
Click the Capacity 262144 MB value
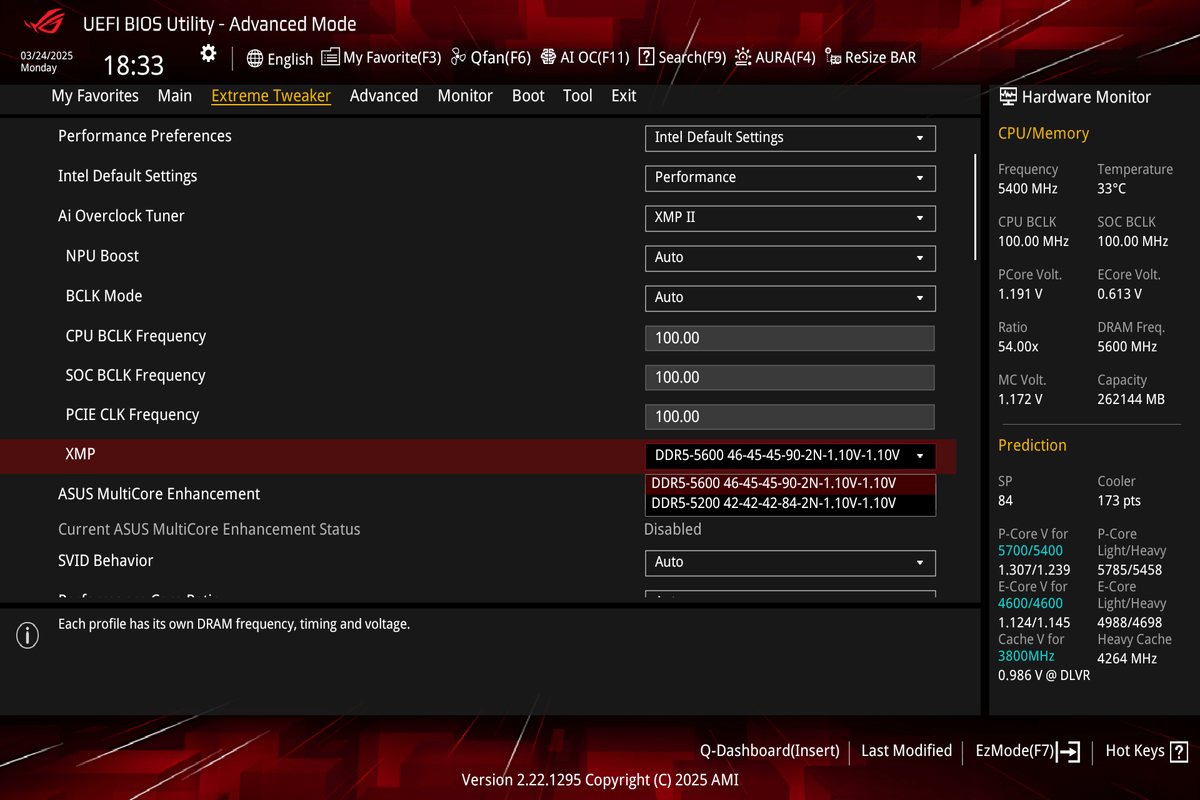point(1131,399)
